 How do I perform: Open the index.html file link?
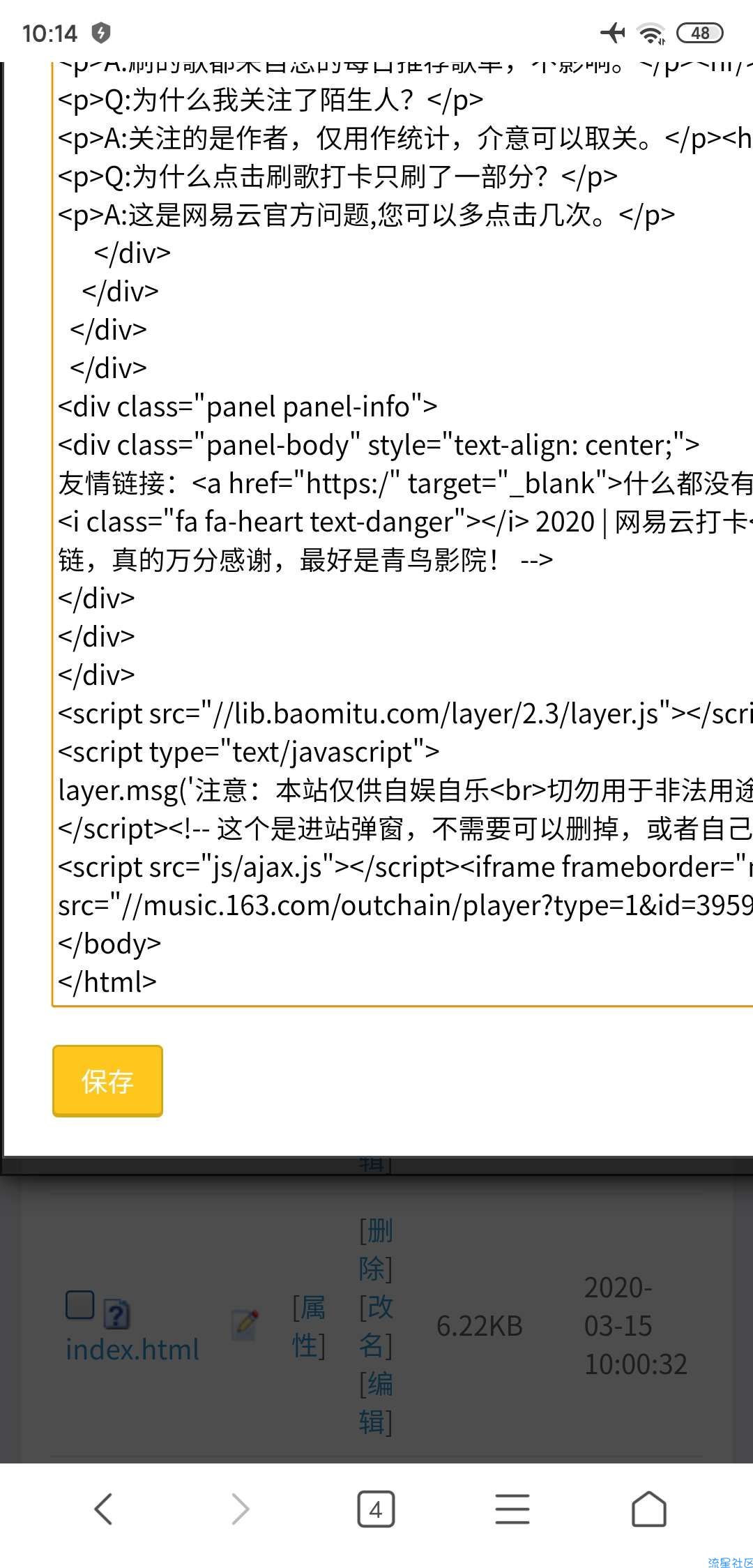(132, 1349)
